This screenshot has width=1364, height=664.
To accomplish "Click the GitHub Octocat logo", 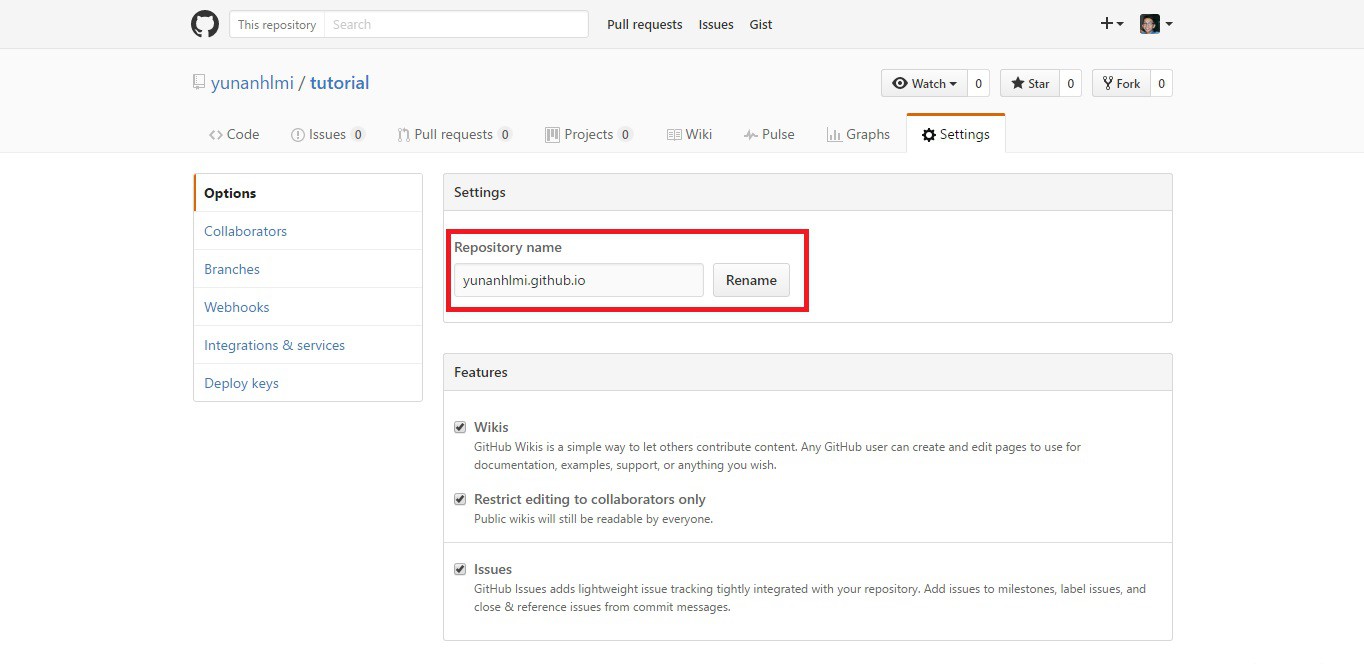I will (205, 24).
